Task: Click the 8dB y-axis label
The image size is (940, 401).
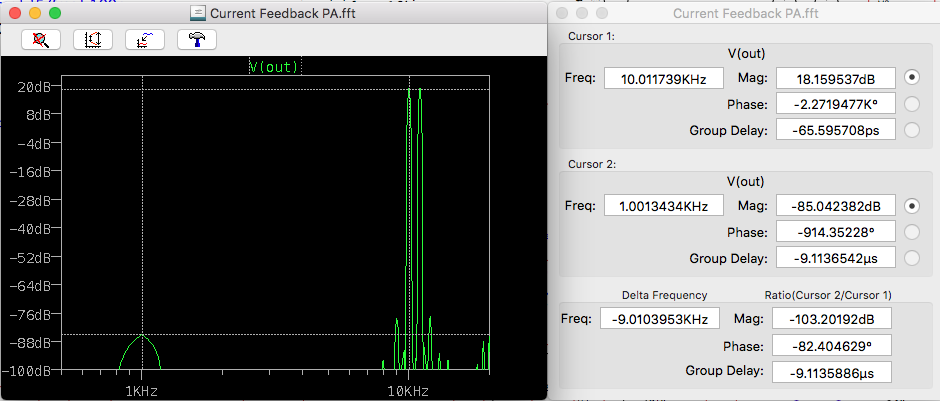Action: (x=37, y=114)
